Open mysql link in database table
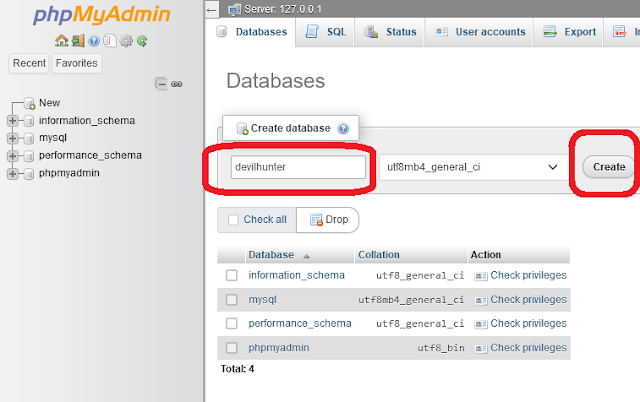 pos(262,300)
